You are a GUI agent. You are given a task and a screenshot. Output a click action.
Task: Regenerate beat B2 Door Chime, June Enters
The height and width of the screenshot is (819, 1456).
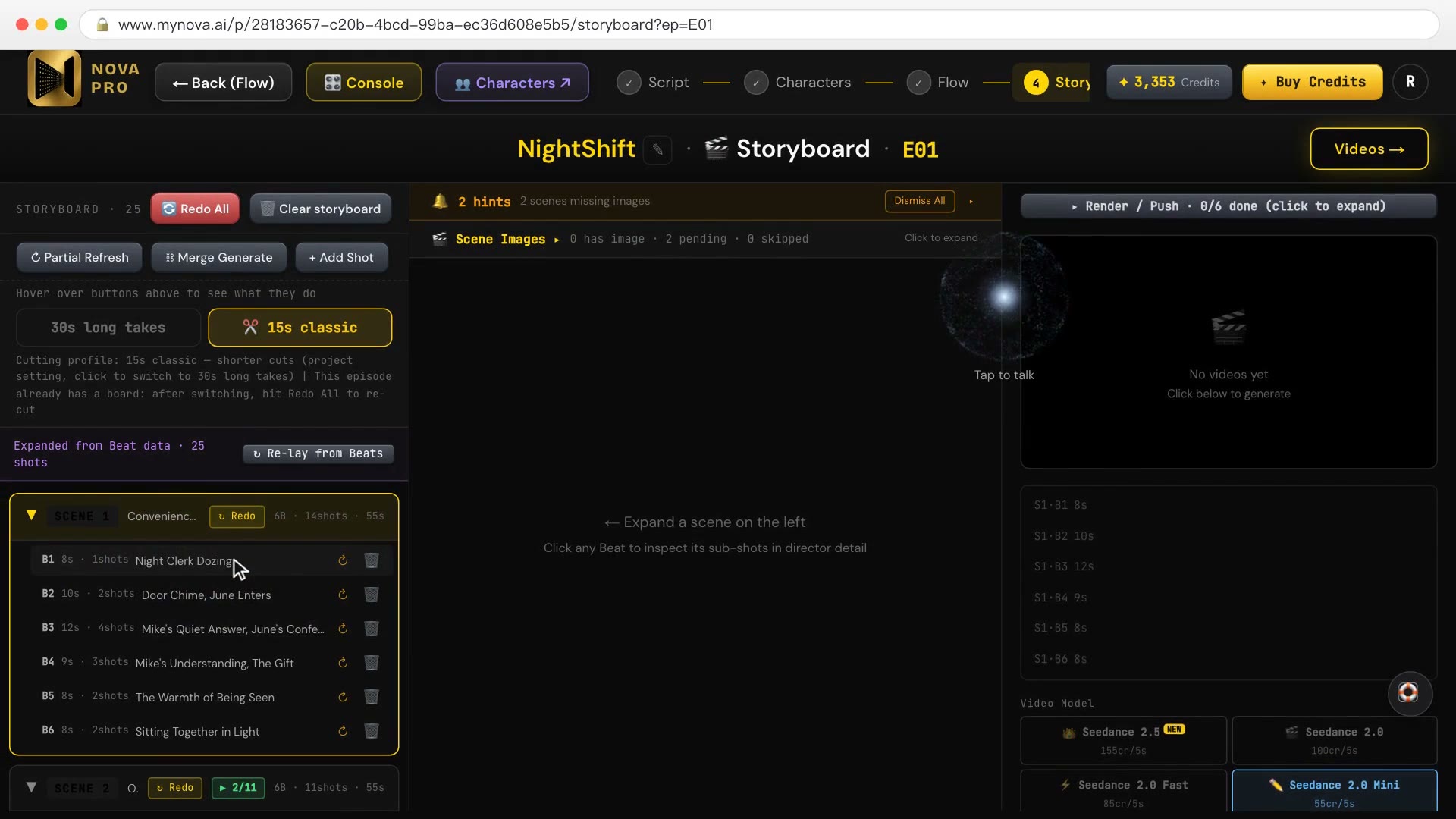tap(343, 595)
